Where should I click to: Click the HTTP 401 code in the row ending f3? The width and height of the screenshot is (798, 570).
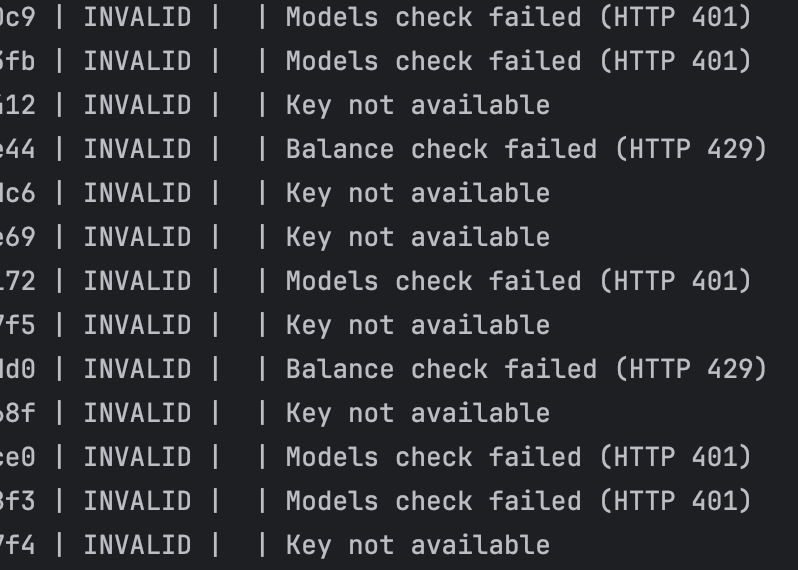coord(676,501)
